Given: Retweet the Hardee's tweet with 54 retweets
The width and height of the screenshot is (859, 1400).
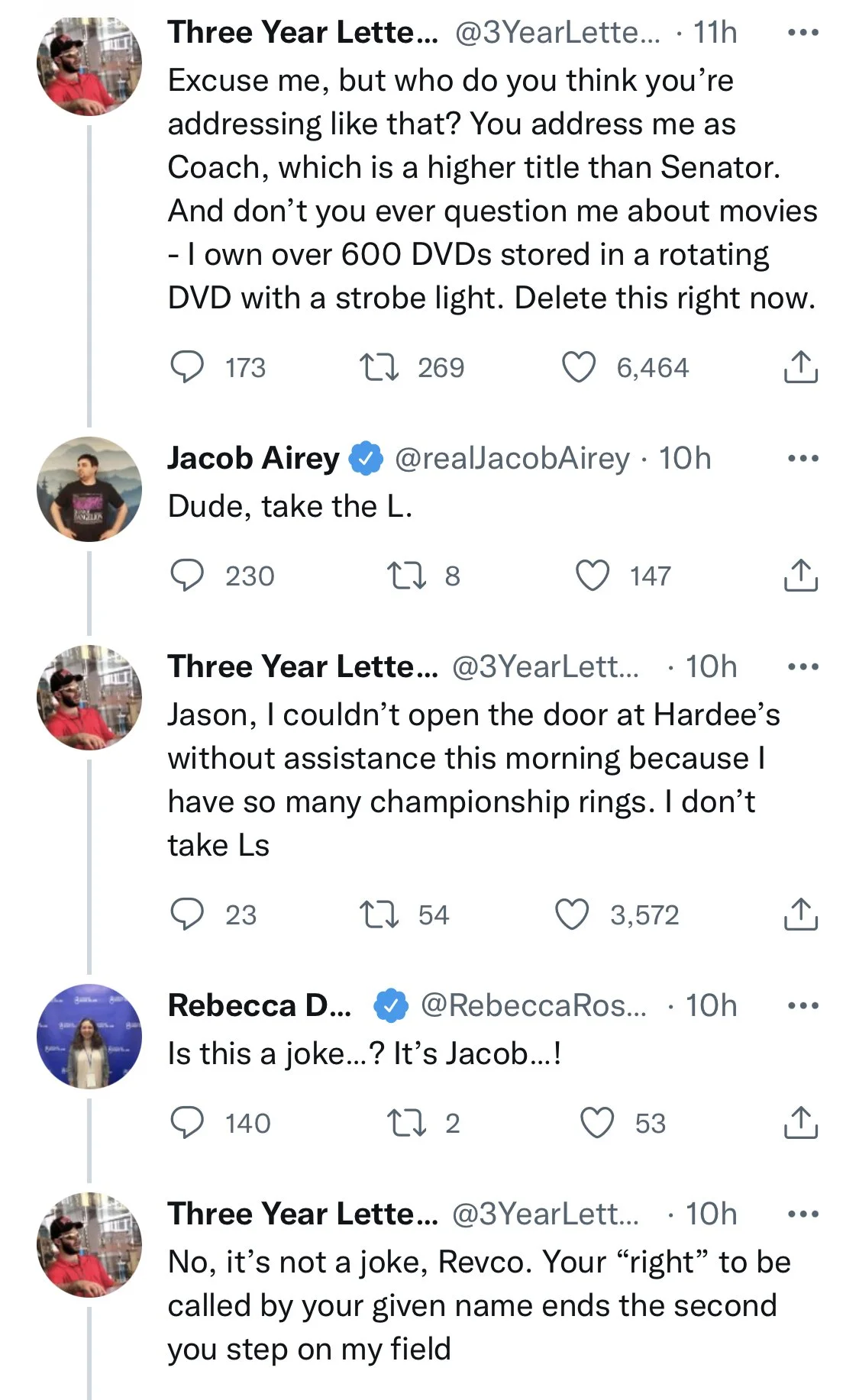Looking at the screenshot, I should pyautogui.click(x=379, y=915).
